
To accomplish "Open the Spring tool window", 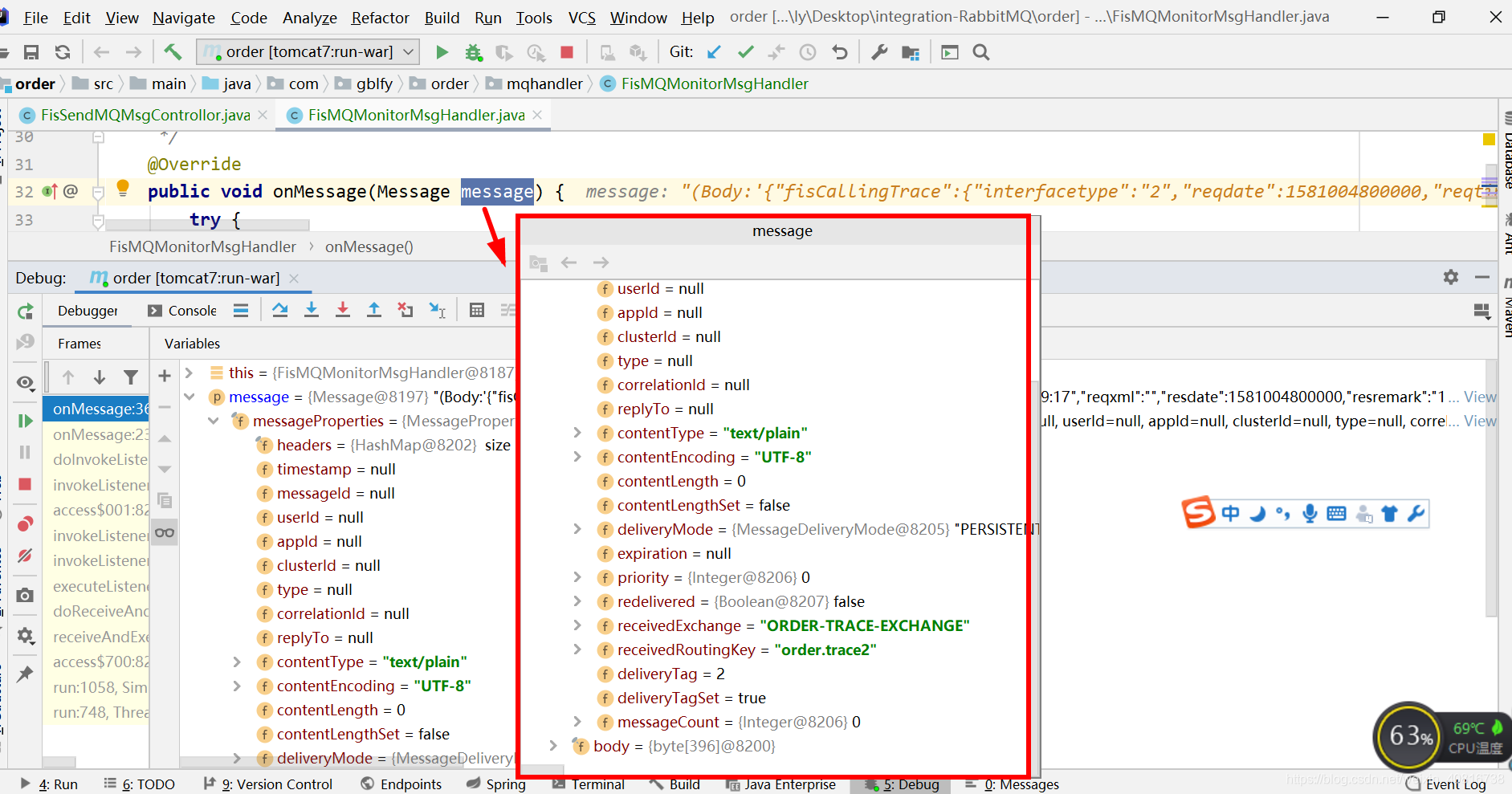I will pos(496,784).
